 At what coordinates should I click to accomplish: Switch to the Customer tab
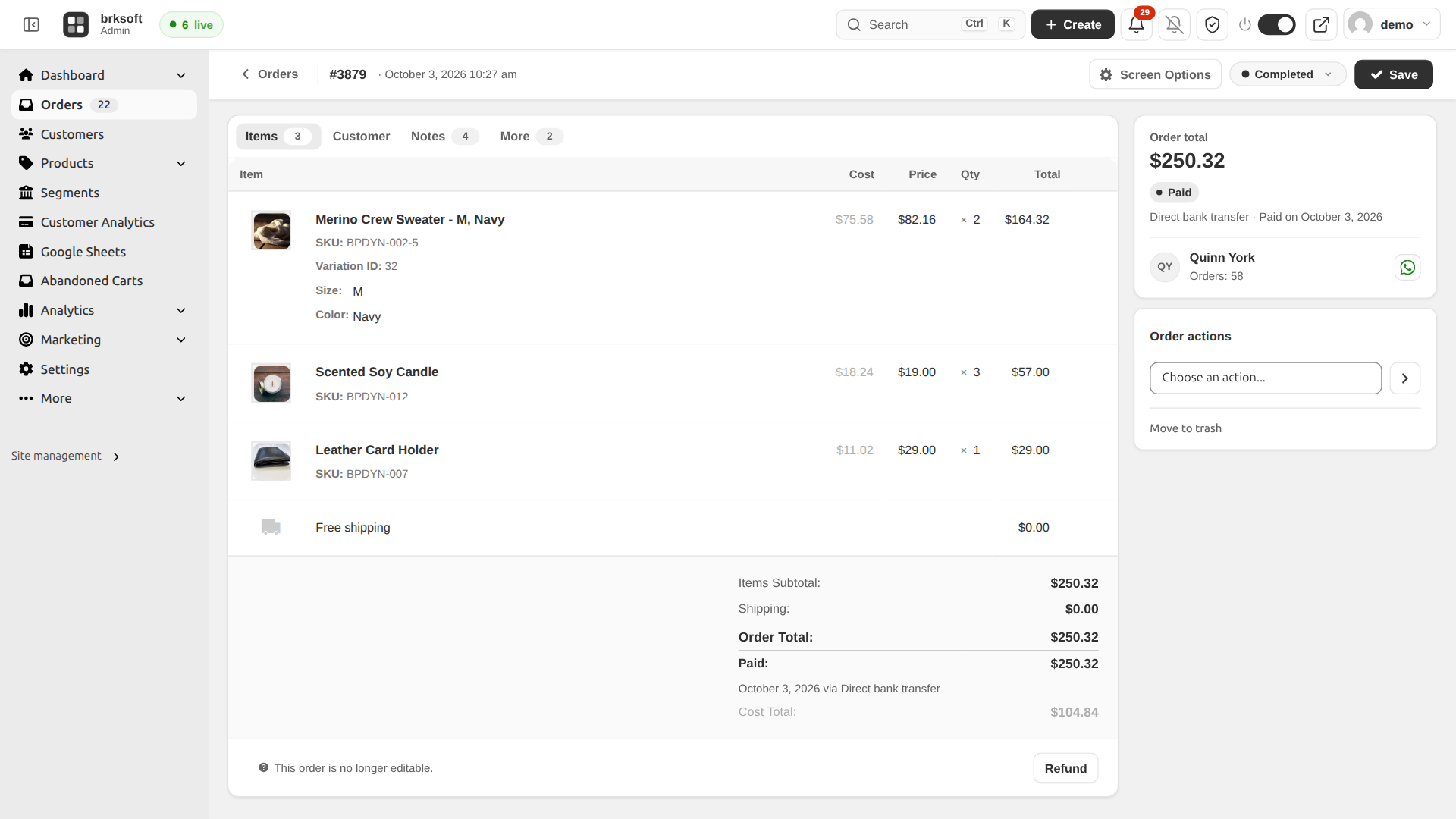tap(361, 136)
